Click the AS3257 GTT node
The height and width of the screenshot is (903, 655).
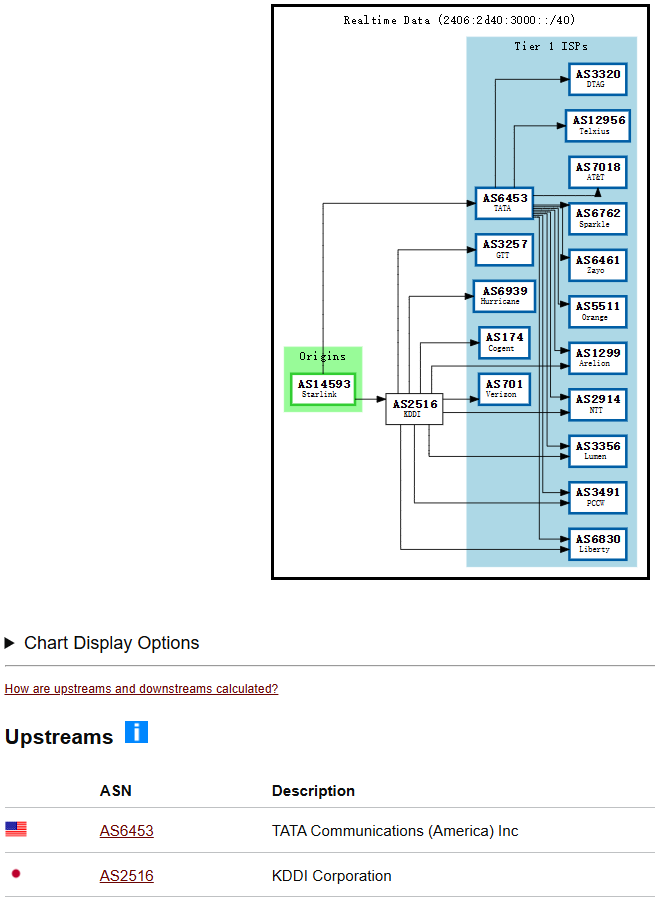pyautogui.click(x=505, y=249)
